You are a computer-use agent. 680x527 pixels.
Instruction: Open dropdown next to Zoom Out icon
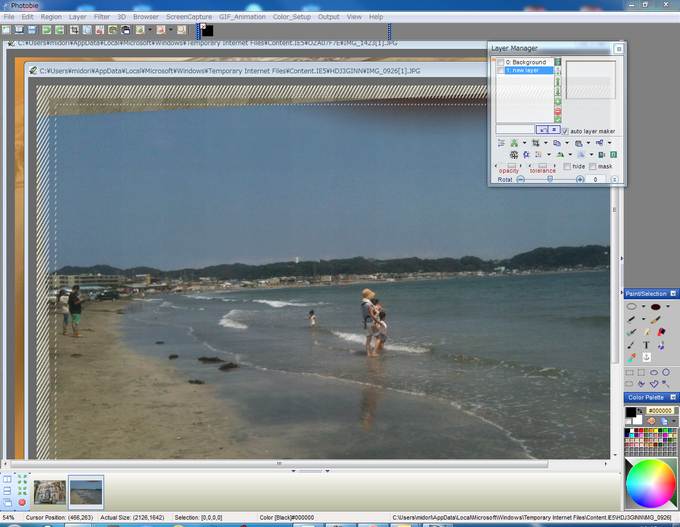point(170,29)
